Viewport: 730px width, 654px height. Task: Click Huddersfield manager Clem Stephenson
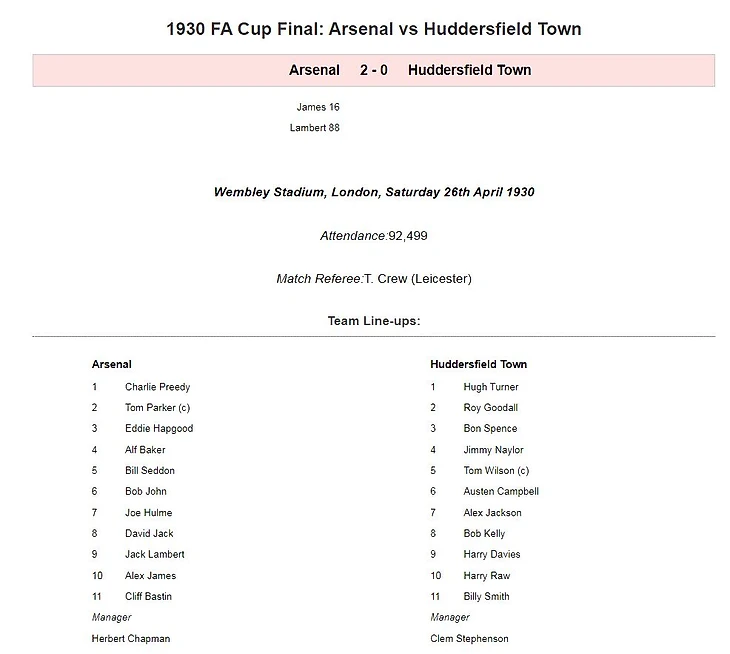(x=469, y=638)
